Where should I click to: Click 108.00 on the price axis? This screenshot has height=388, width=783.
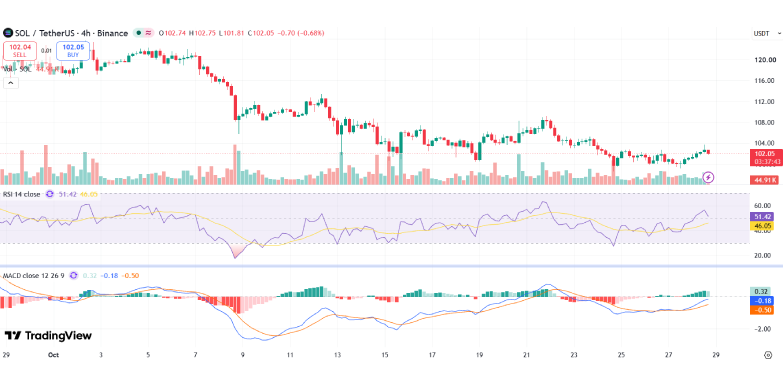click(x=765, y=122)
